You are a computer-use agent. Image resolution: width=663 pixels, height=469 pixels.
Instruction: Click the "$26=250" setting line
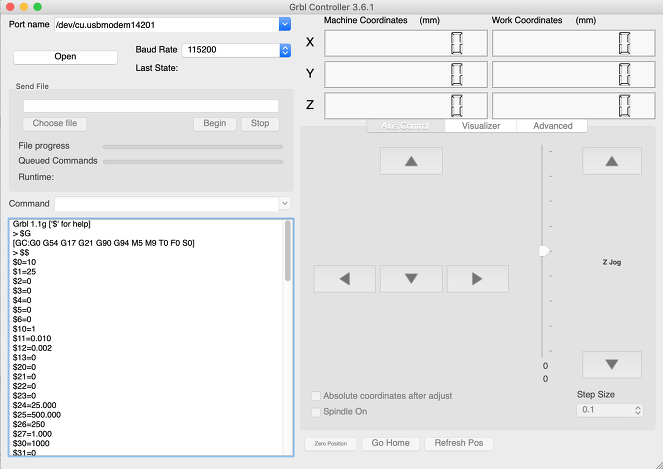click(x=29, y=425)
